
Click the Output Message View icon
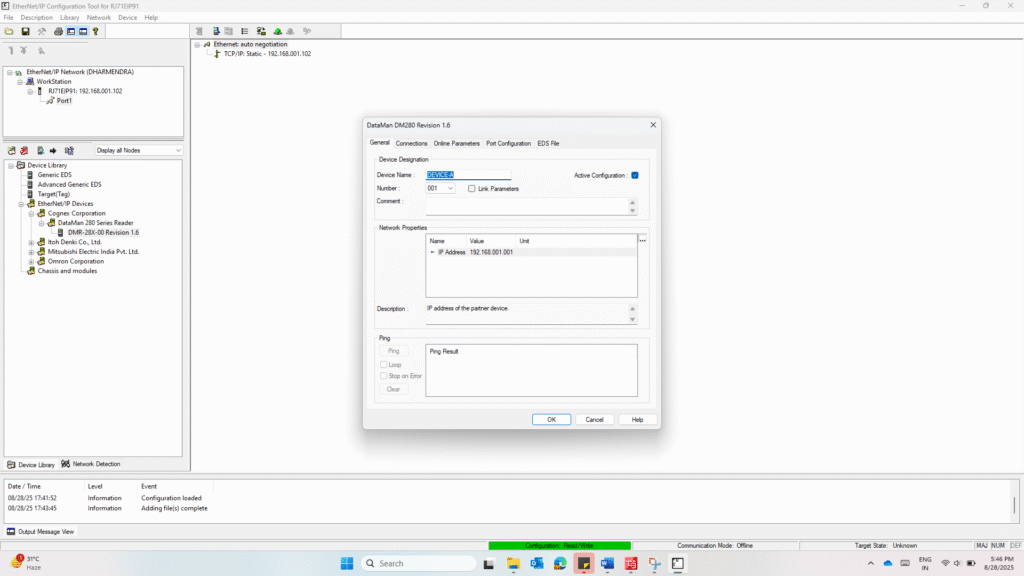coord(11,532)
